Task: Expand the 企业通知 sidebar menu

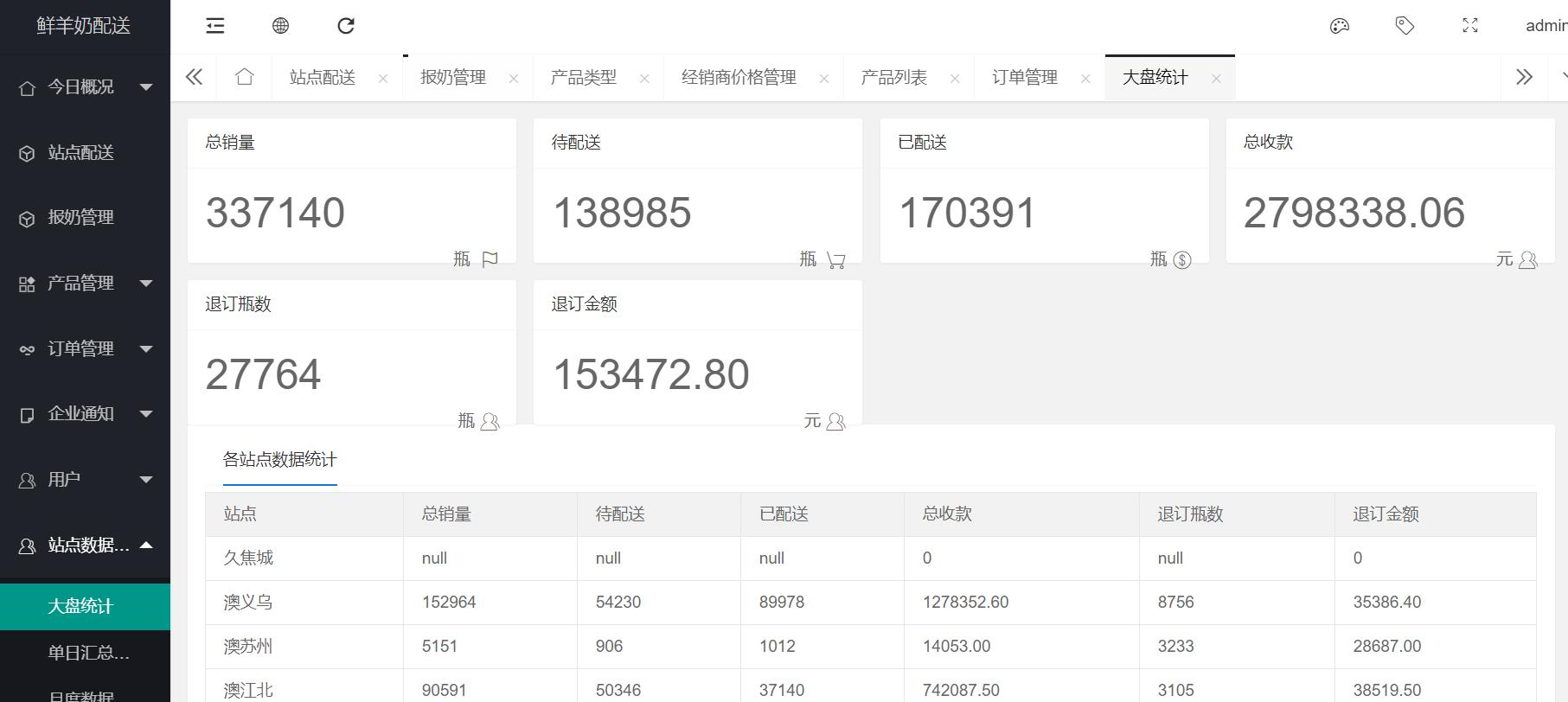Action: [x=85, y=413]
